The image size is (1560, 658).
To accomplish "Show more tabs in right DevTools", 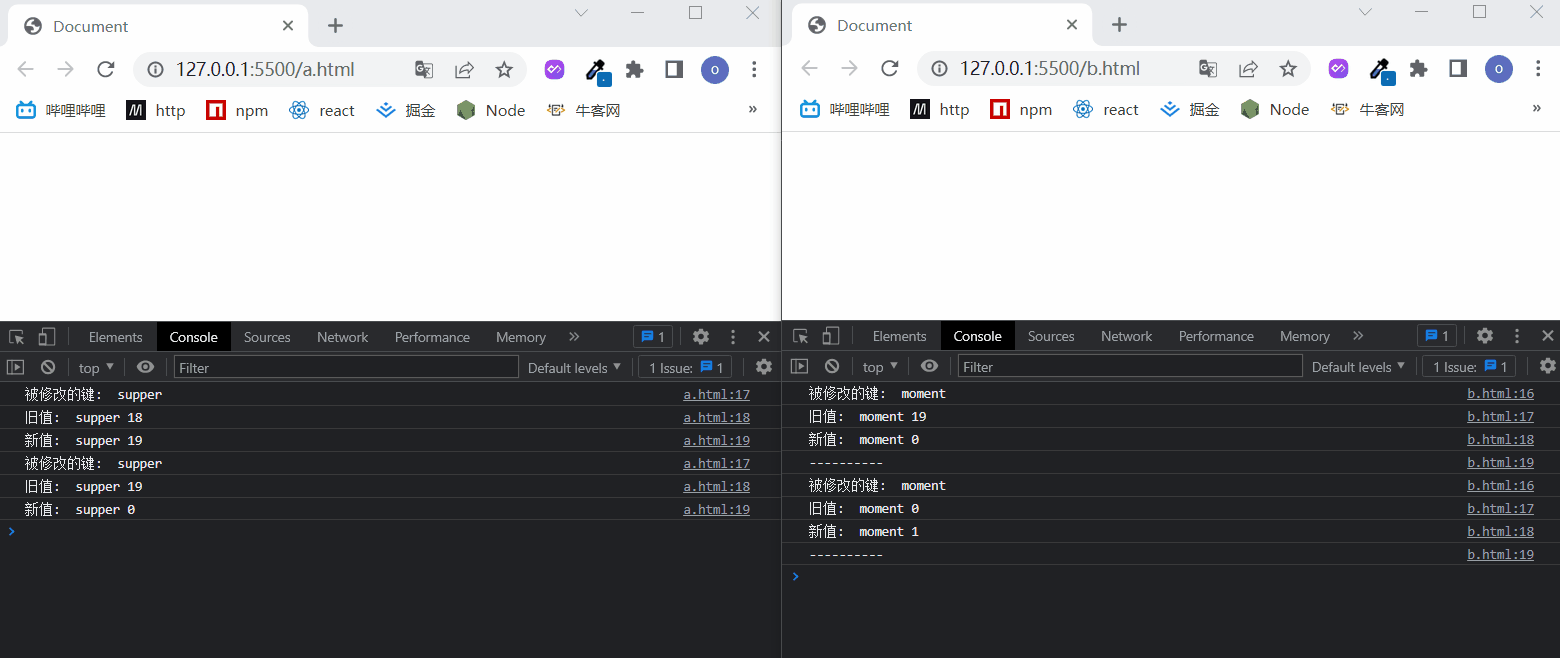I will click(1357, 336).
